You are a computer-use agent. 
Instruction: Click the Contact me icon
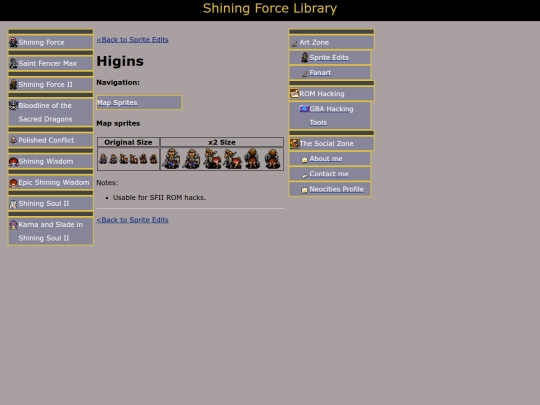304,175
